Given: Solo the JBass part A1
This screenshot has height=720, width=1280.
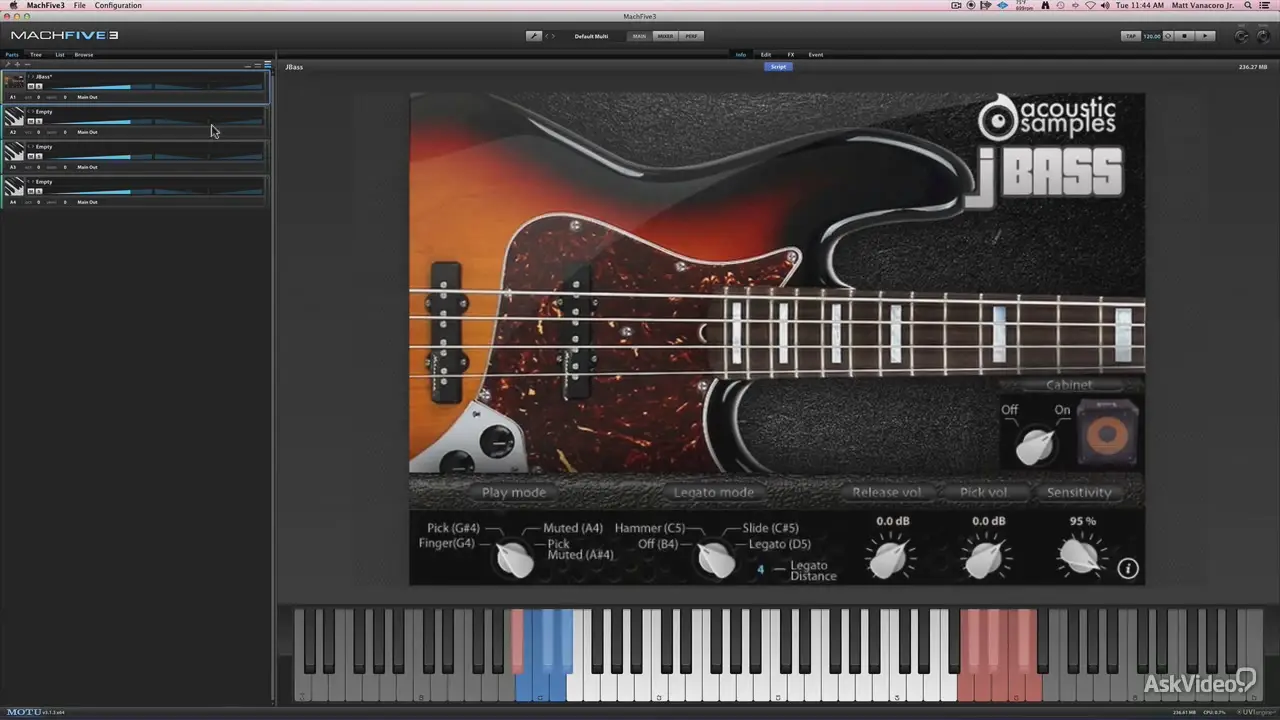Looking at the screenshot, I should pyautogui.click(x=39, y=86).
